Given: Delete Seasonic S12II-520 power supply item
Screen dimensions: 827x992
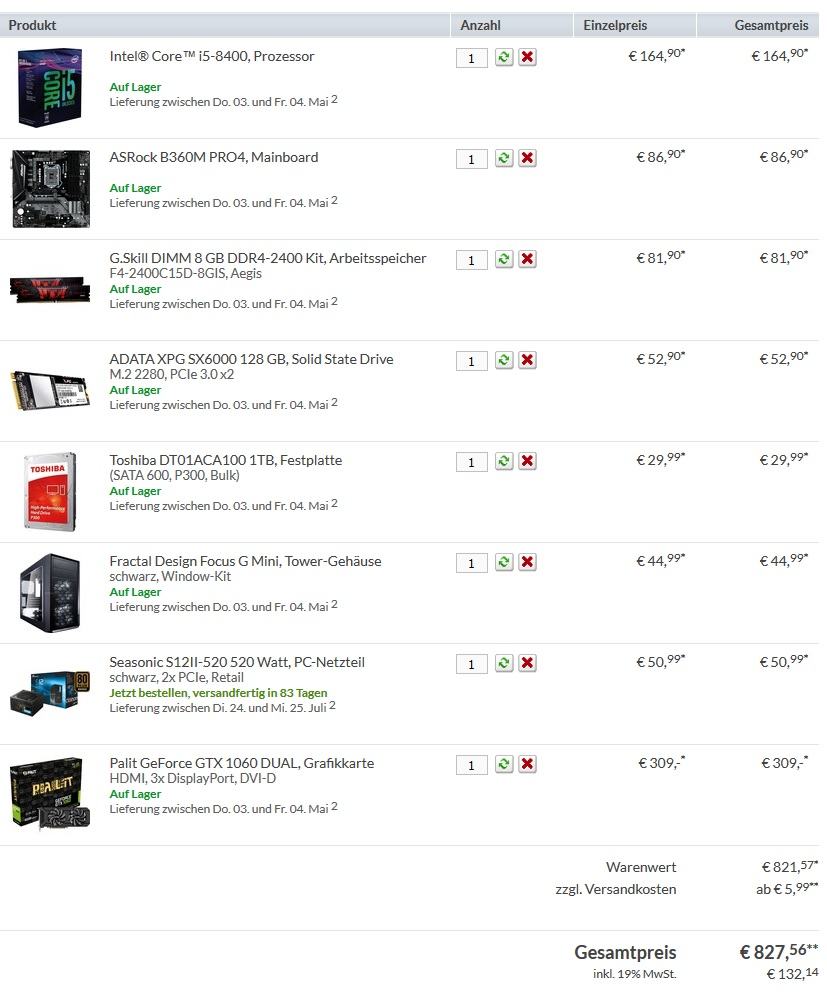Looking at the screenshot, I should coord(527,663).
